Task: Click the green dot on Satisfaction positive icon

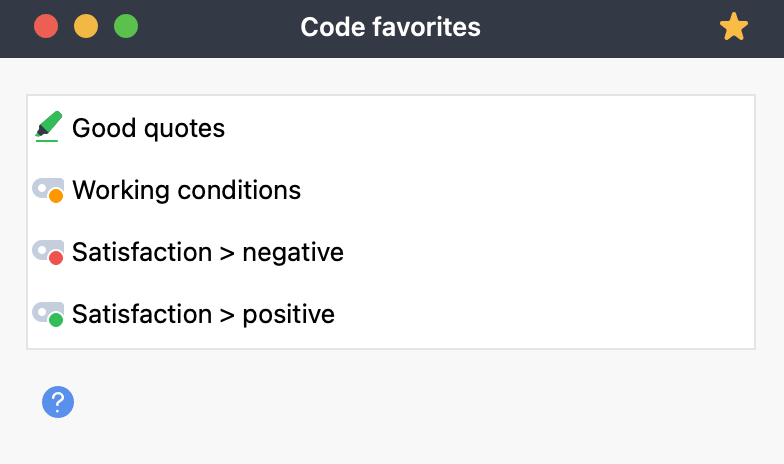Action: click(x=56, y=320)
